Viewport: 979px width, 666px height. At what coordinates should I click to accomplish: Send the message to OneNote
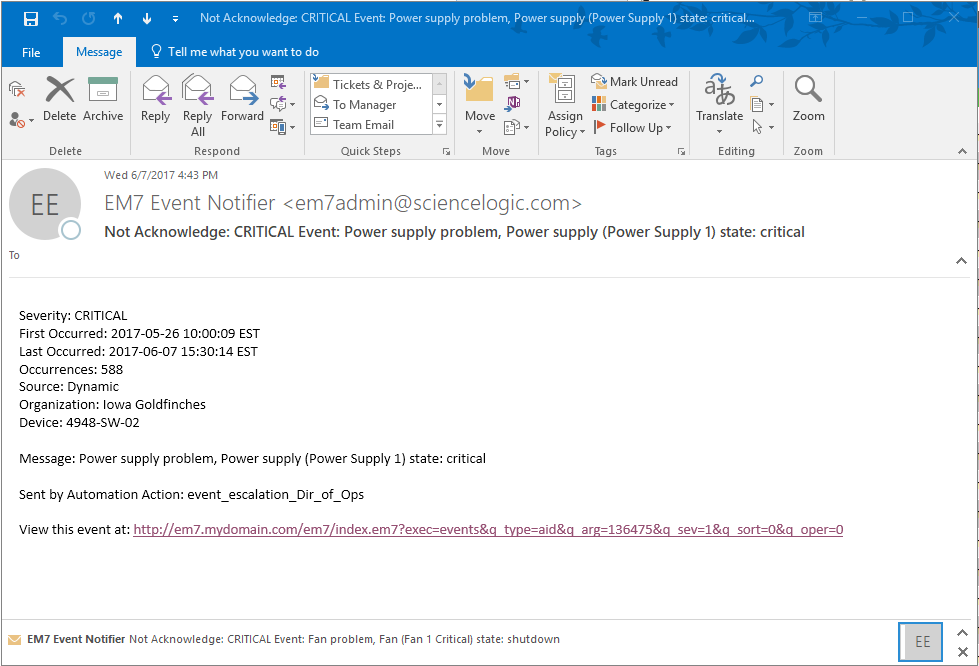click(513, 103)
